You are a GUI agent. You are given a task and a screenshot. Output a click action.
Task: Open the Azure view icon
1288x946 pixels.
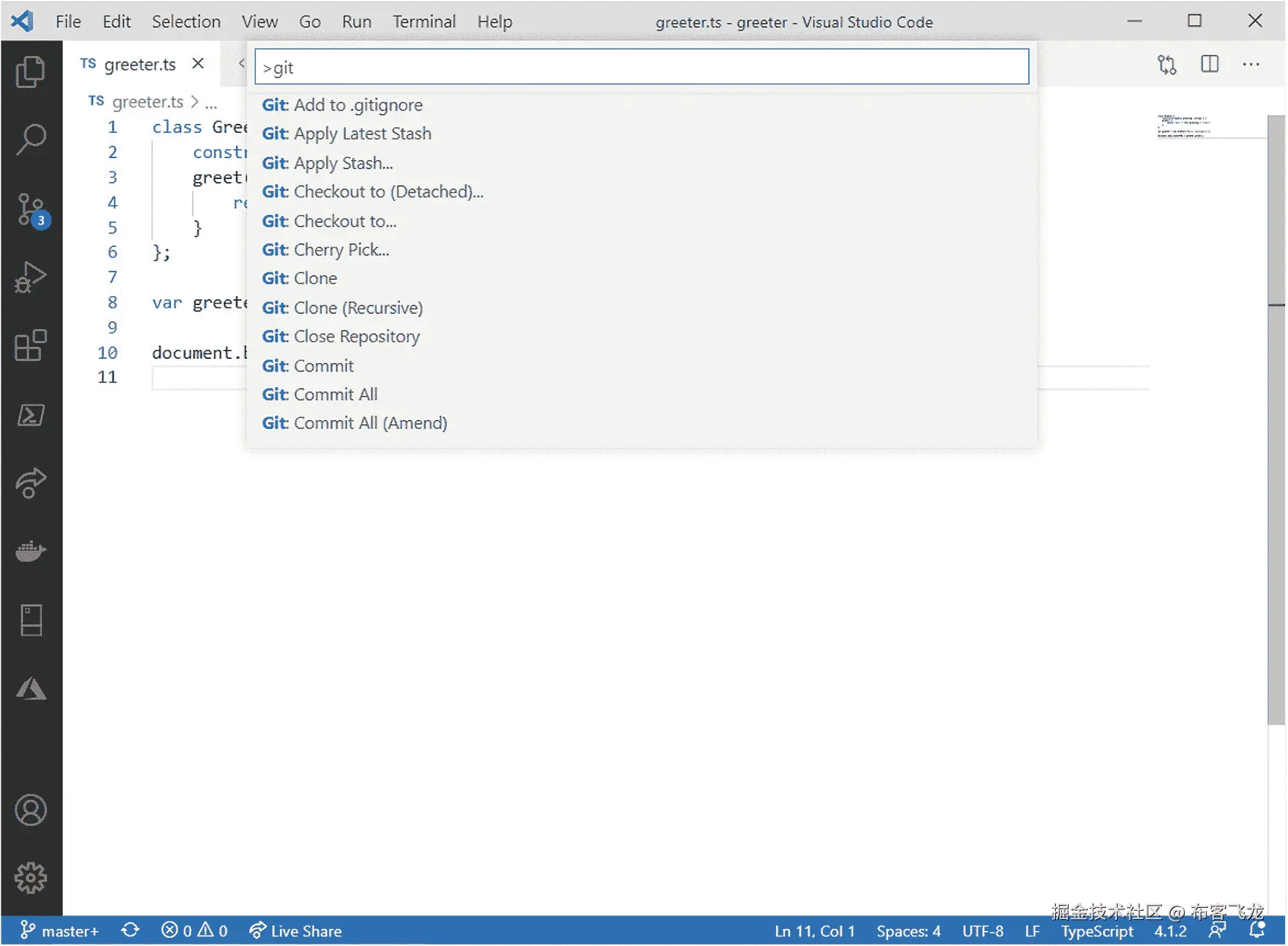[x=31, y=688]
